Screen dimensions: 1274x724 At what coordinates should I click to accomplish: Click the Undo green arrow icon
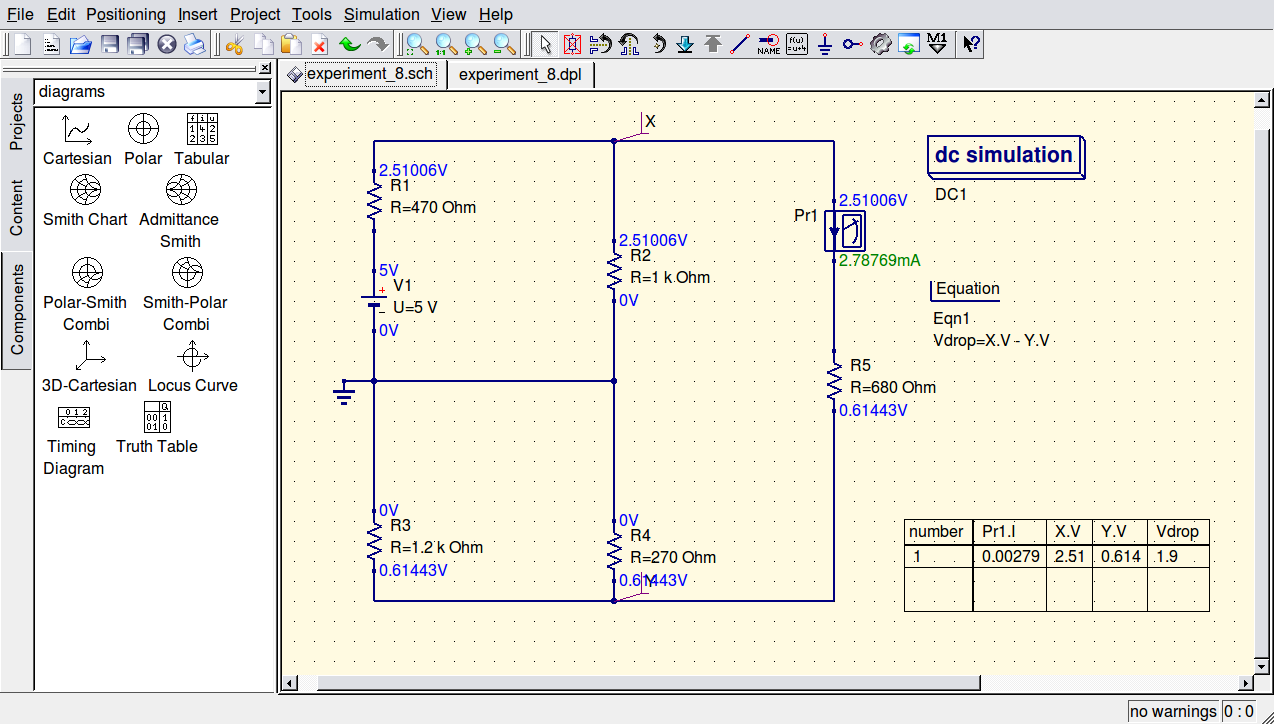point(349,44)
